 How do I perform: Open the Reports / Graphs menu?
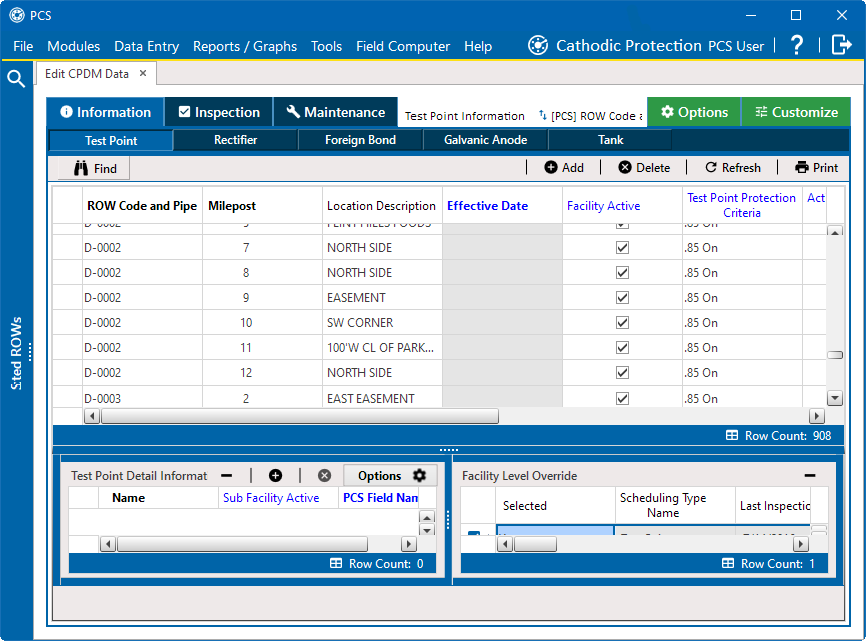(x=245, y=46)
